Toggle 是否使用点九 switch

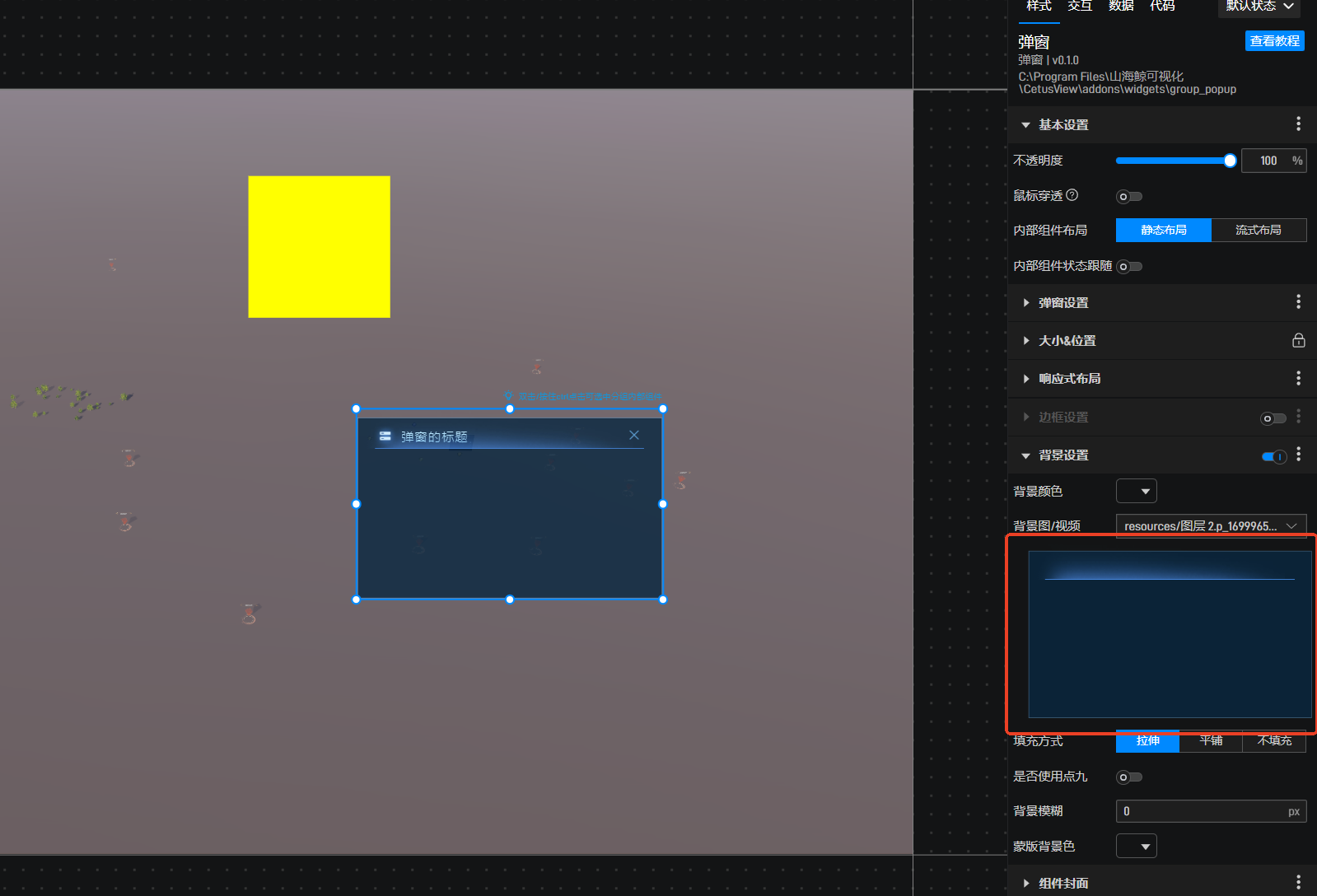point(1128,777)
